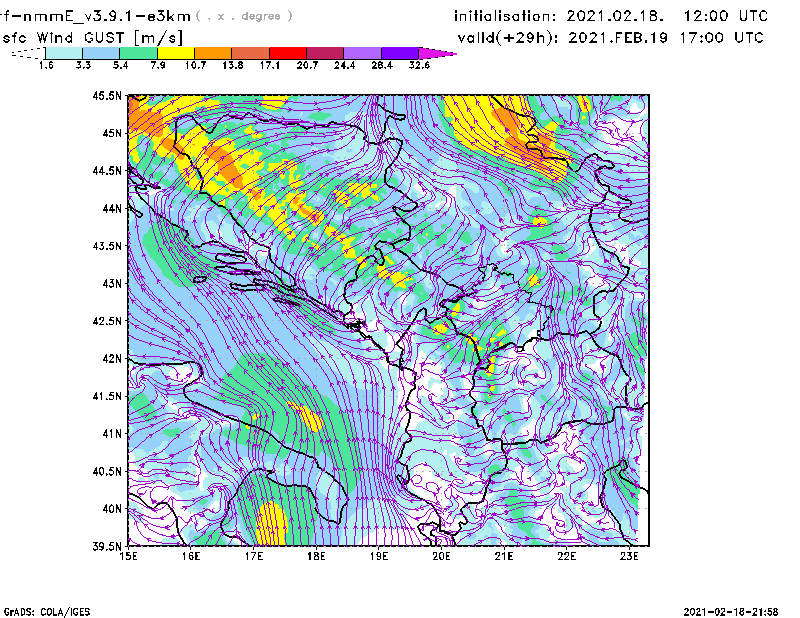This screenshot has width=800, height=618.
Task: Click the '15E' longitude axis label
Action: click(x=128, y=556)
